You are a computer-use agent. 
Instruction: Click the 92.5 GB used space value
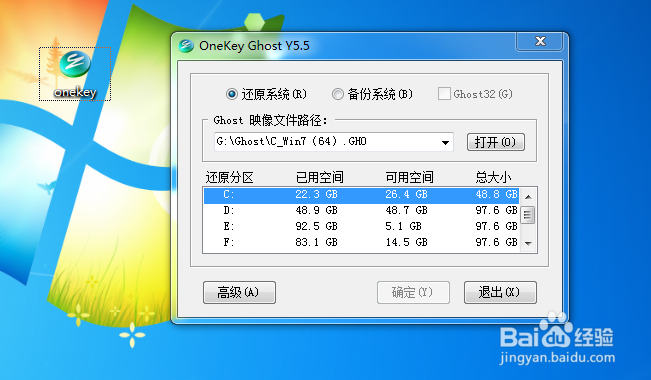[316, 226]
